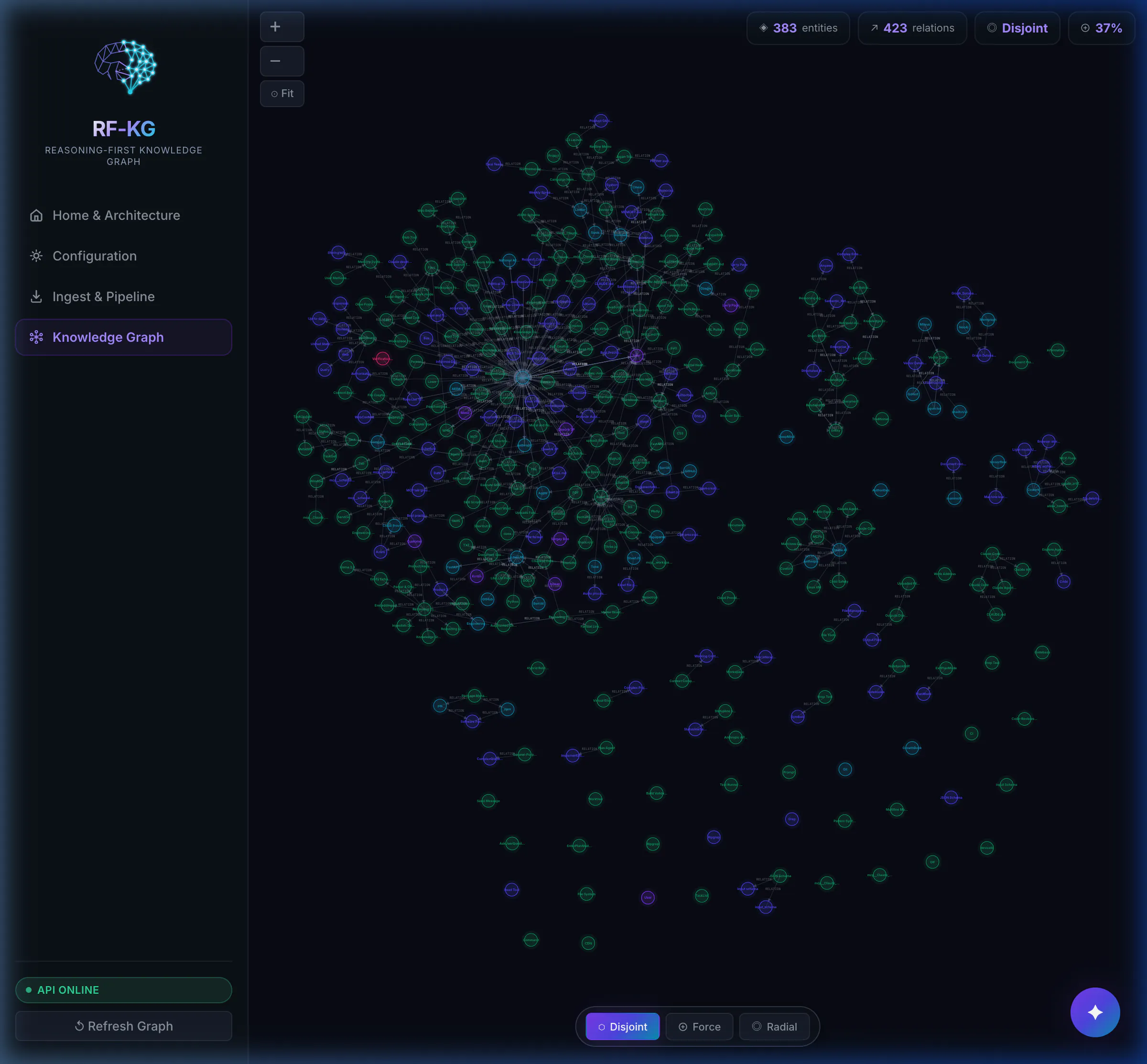The image size is (1147, 1064).
Task: Select the Seed Message node
Action: (x=488, y=801)
